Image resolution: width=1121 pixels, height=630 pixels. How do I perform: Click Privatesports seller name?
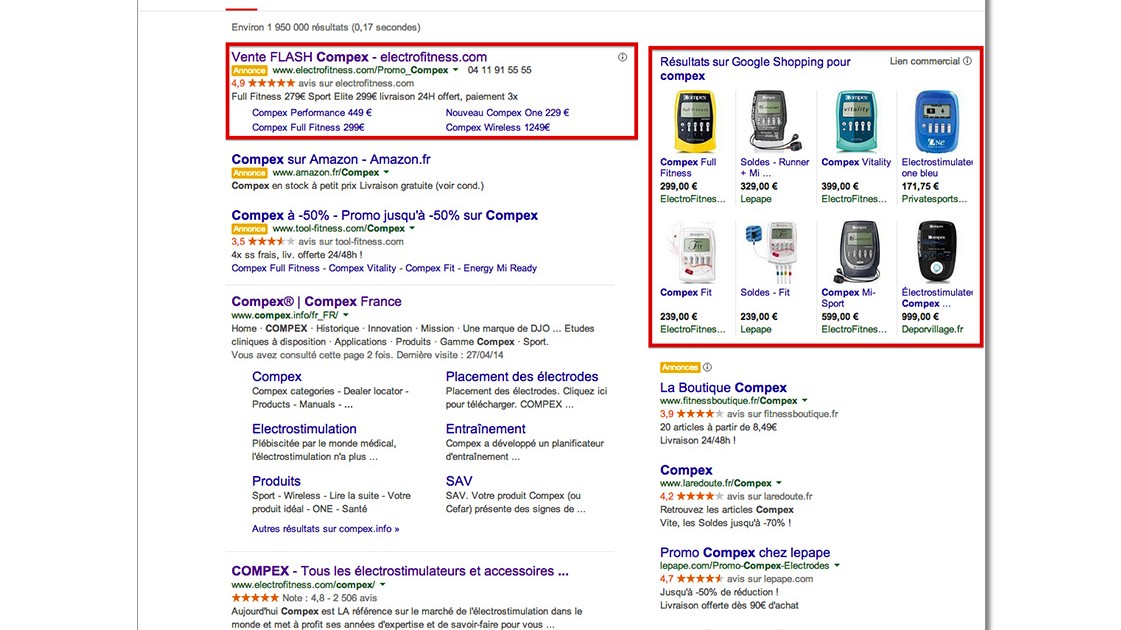pos(934,200)
